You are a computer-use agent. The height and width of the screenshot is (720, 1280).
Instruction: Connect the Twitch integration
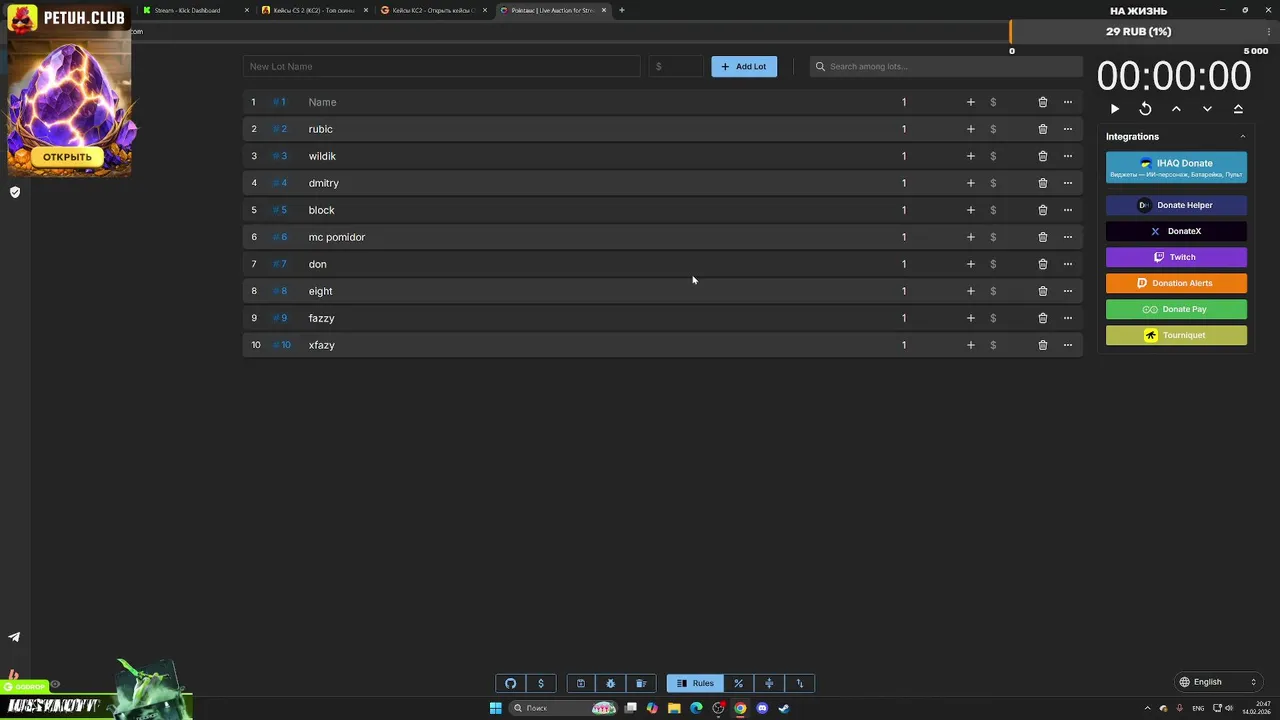[x=1176, y=257]
